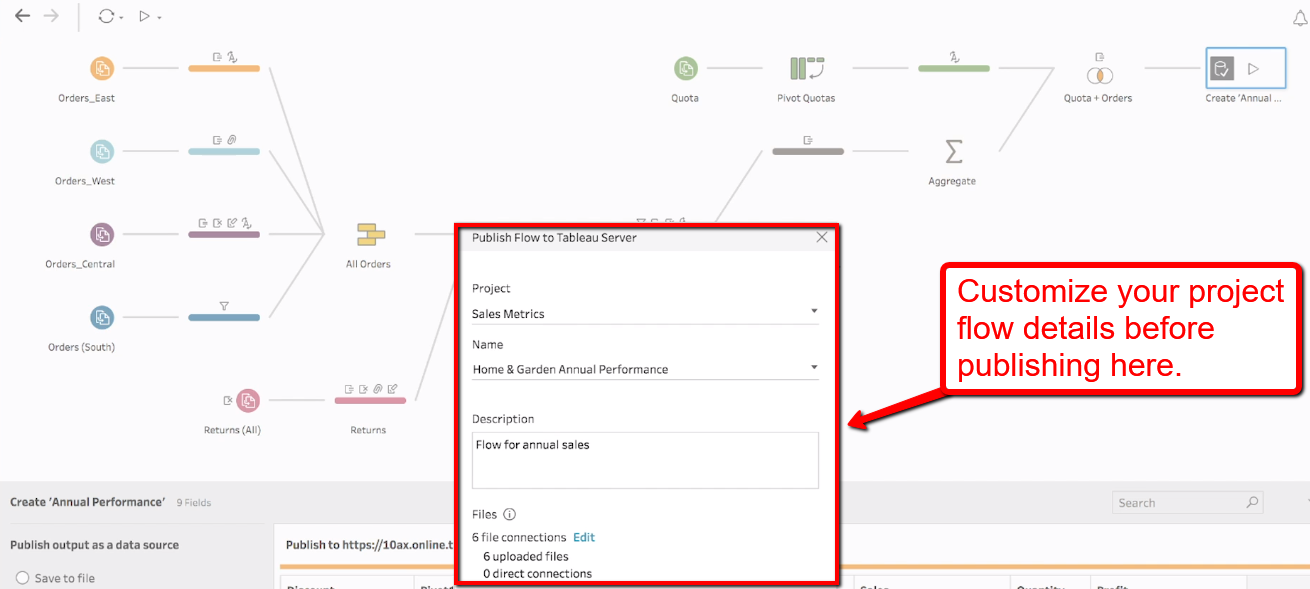Image resolution: width=1310 pixels, height=589 pixels.
Task: Select the blue filter step after Orders (South)
Action: coord(224,317)
